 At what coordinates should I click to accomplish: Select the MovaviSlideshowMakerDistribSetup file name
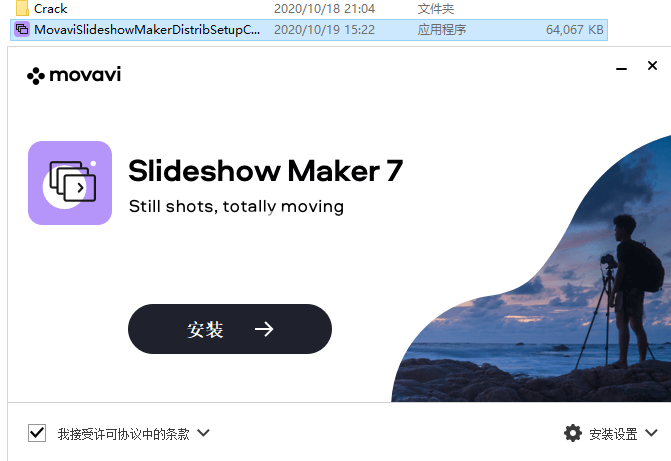pos(147,30)
